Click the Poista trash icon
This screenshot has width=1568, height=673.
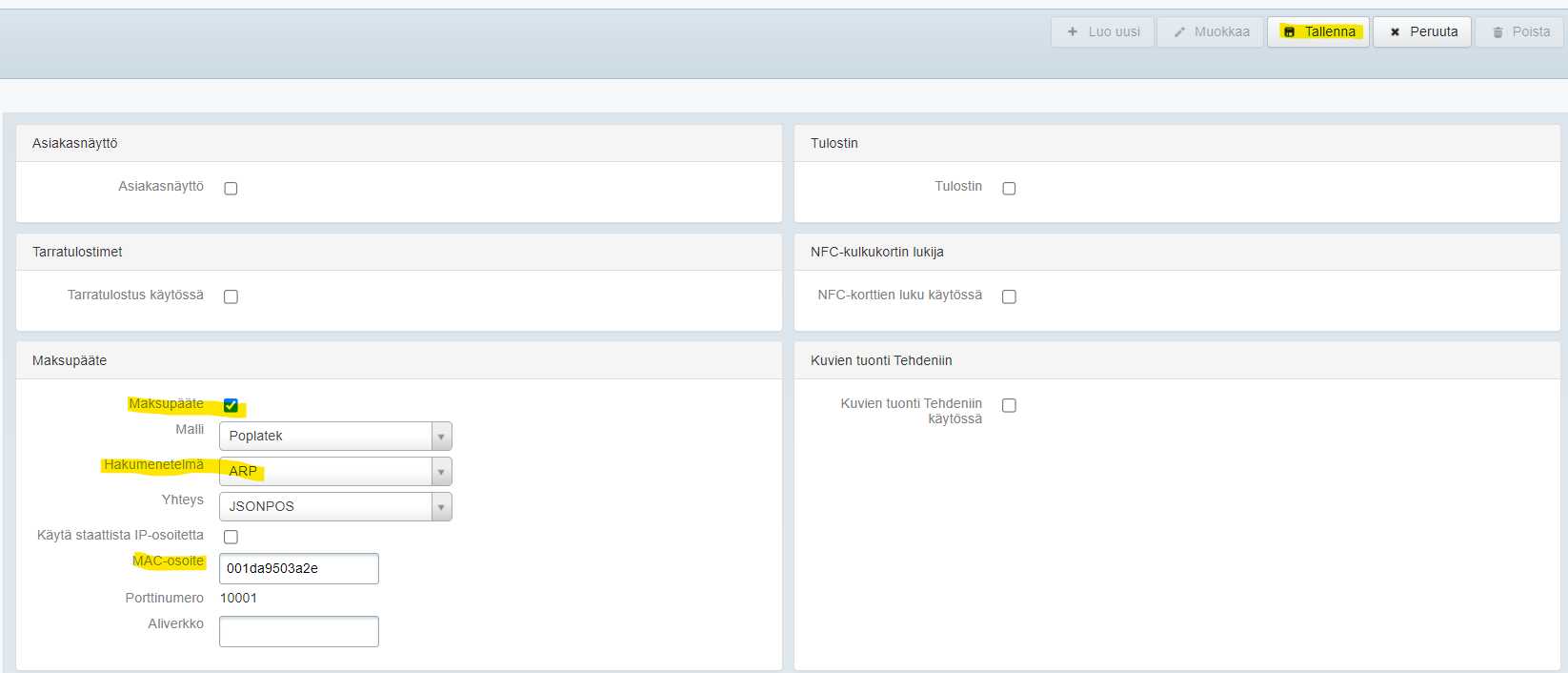coord(1498,32)
